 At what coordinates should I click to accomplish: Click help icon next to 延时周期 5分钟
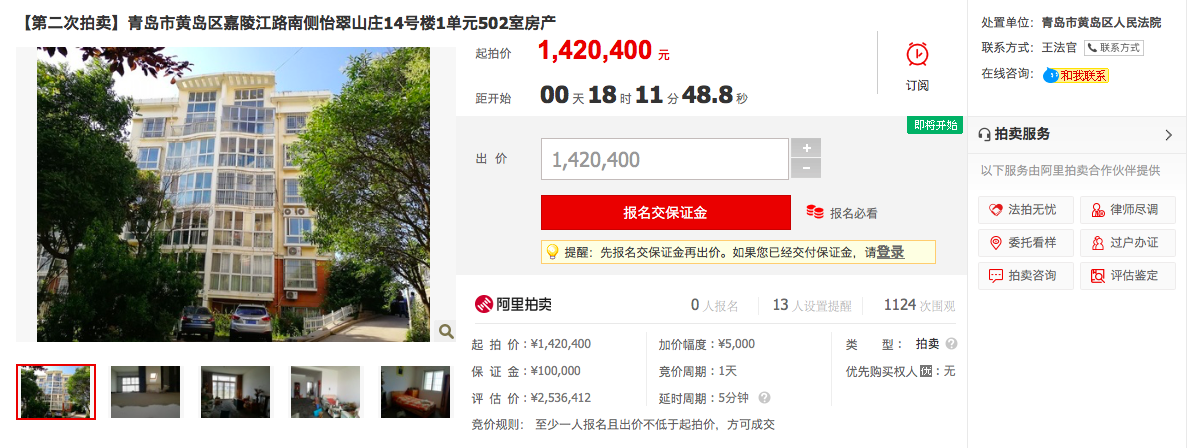pos(765,397)
